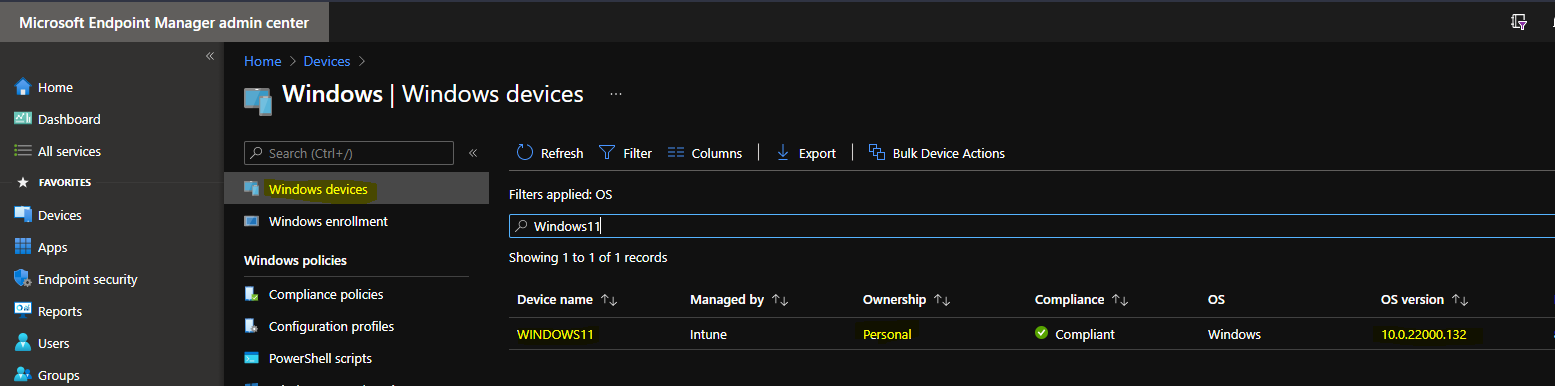
Task: Sort by Compliance column arrows
Action: click(1119, 300)
